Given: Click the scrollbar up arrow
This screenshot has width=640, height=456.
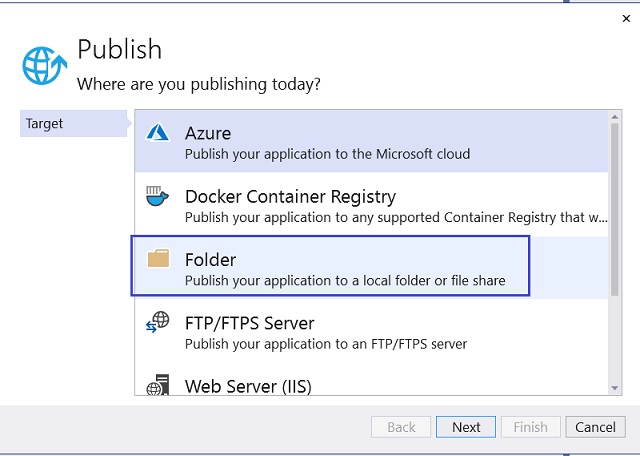Looking at the screenshot, I should (x=615, y=117).
